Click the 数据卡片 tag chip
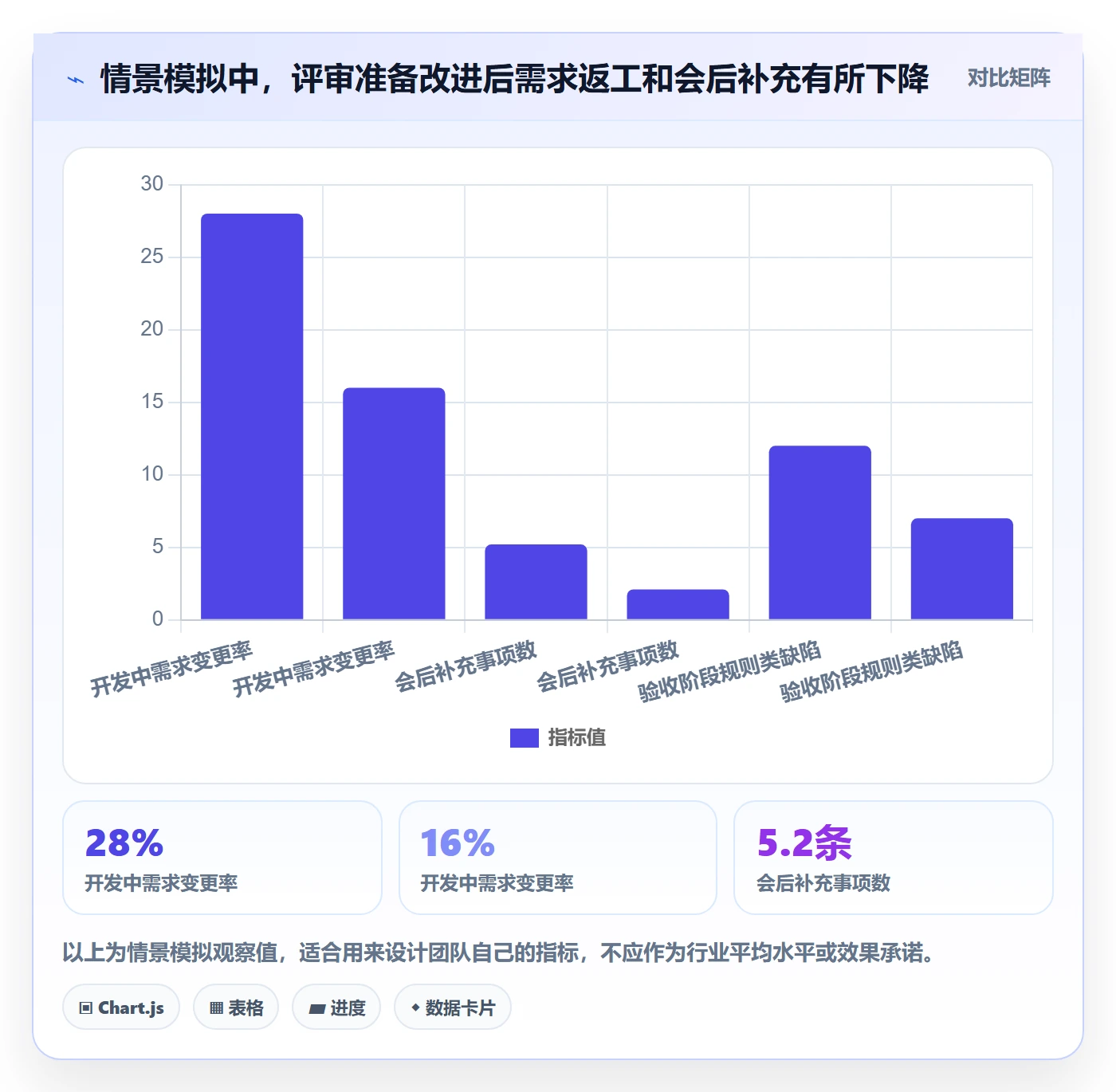1116x1092 pixels. [x=453, y=1008]
